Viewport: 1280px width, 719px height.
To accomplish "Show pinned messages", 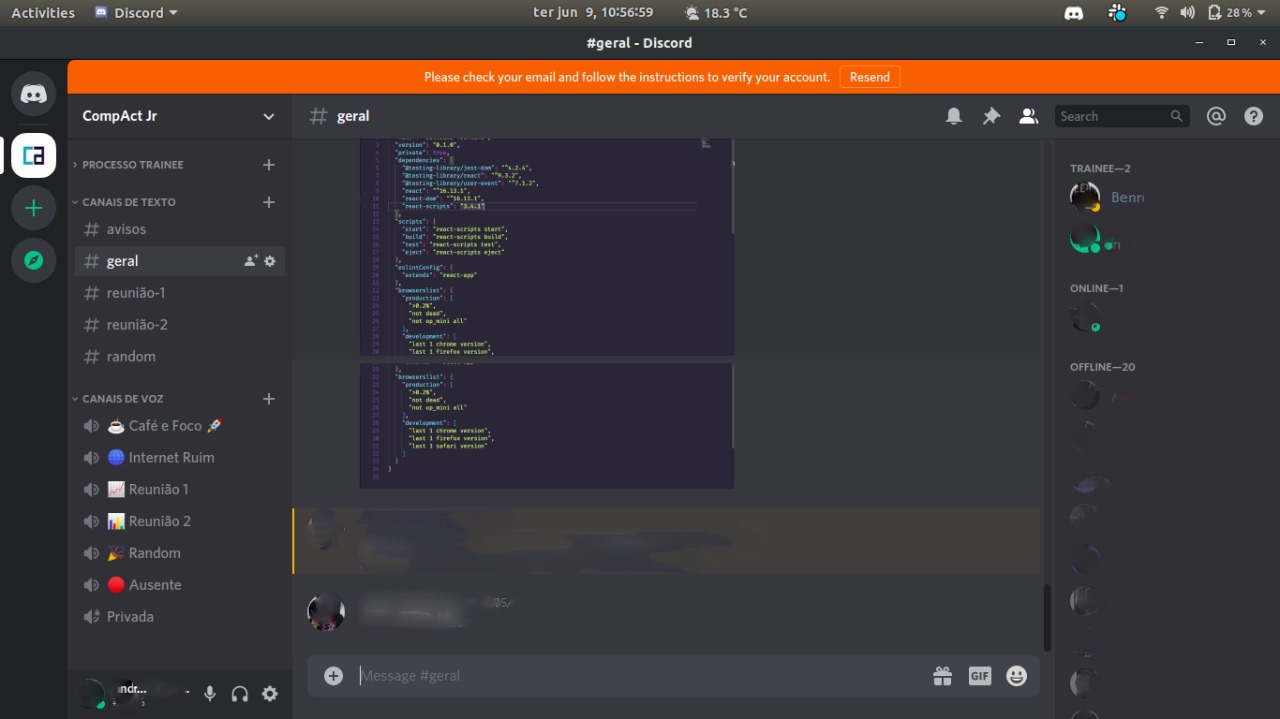I will (991, 116).
